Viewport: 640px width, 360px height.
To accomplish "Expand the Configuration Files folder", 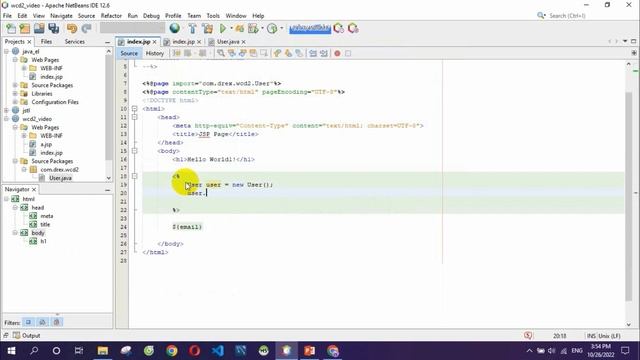I will pyautogui.click(x=15, y=102).
